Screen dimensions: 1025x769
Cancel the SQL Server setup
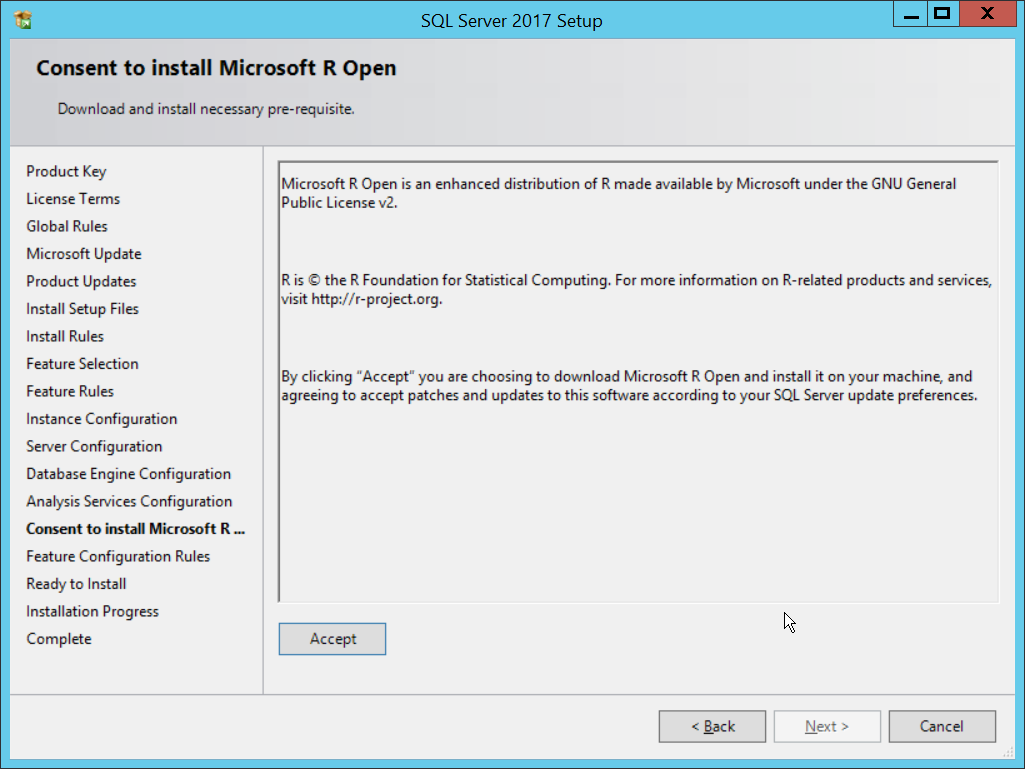(941, 727)
